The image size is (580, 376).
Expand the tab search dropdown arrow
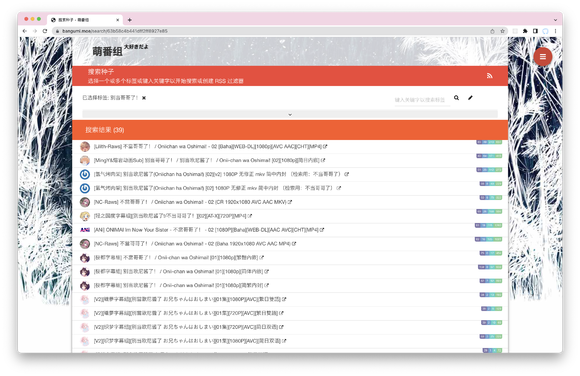(555, 20)
